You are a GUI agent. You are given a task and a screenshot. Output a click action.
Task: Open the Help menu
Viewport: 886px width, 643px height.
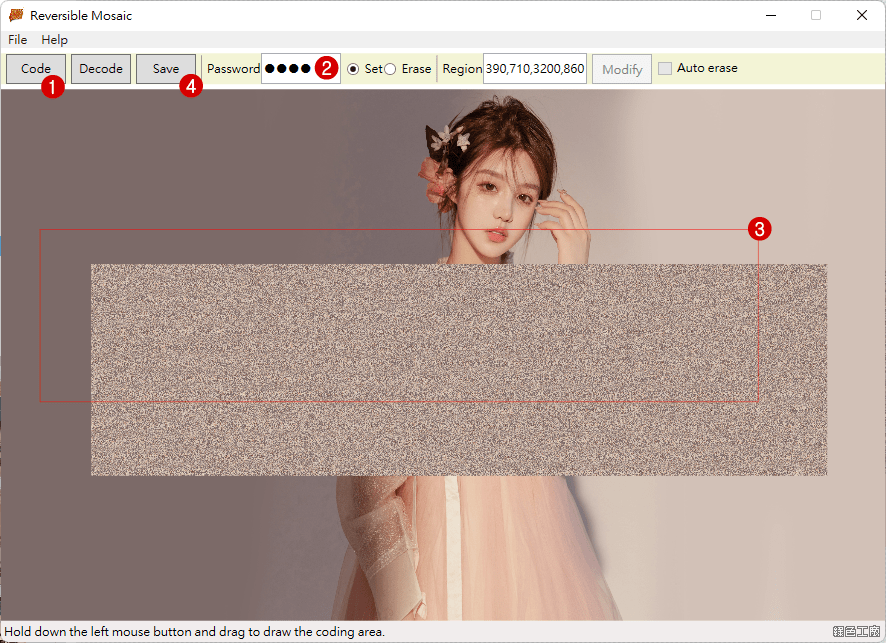[x=55, y=40]
